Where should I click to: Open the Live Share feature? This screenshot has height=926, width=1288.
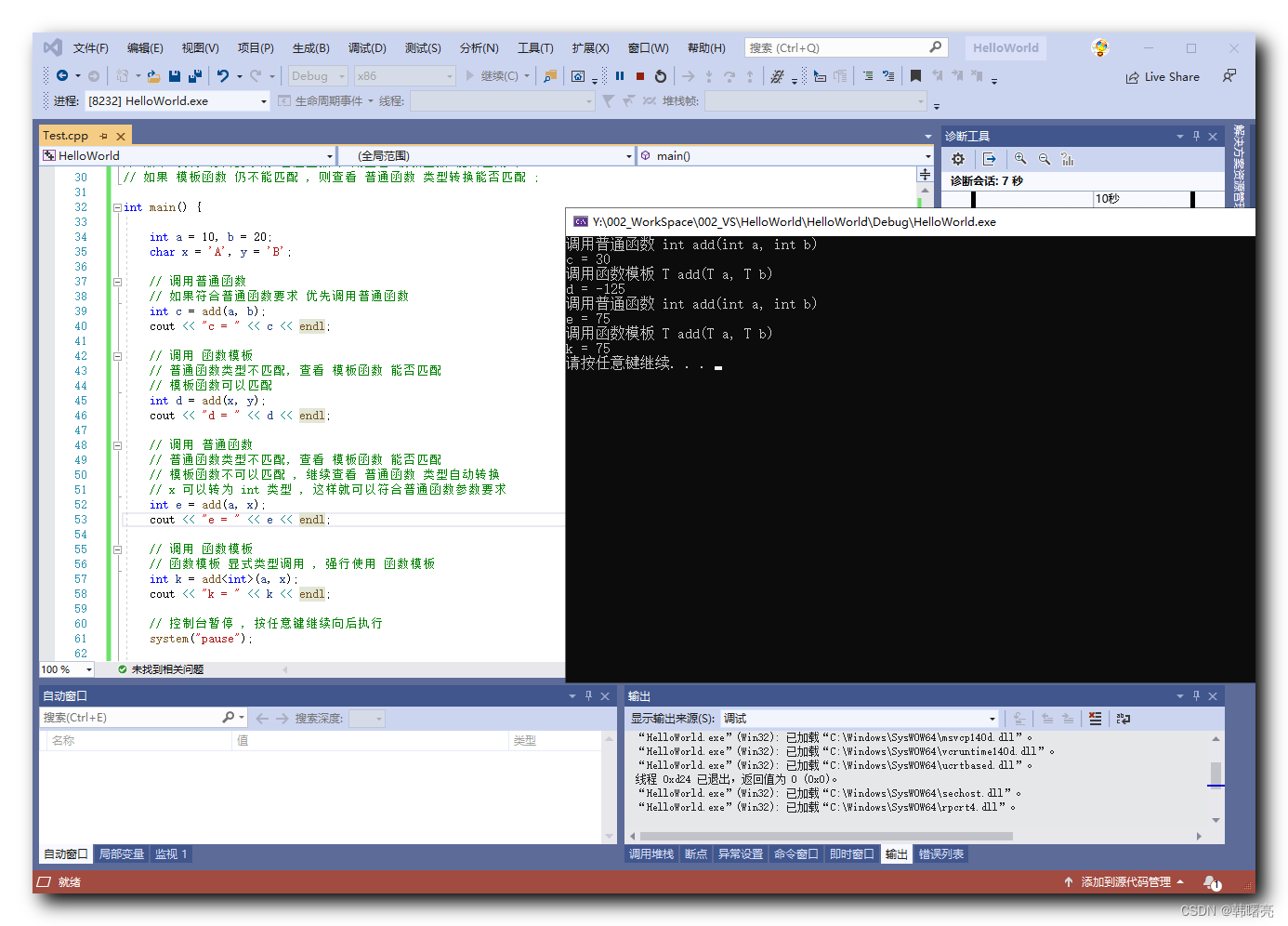1163,77
